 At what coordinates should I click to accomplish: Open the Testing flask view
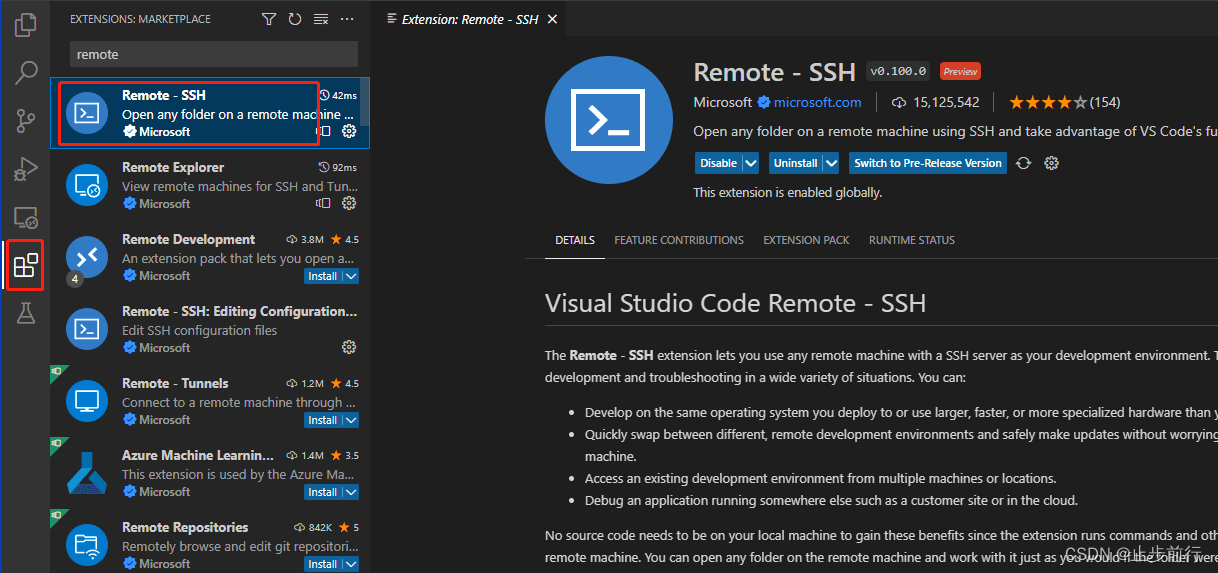26,314
